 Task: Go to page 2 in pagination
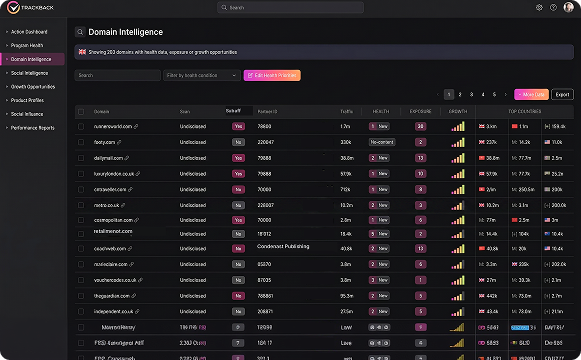pyautogui.click(x=460, y=94)
